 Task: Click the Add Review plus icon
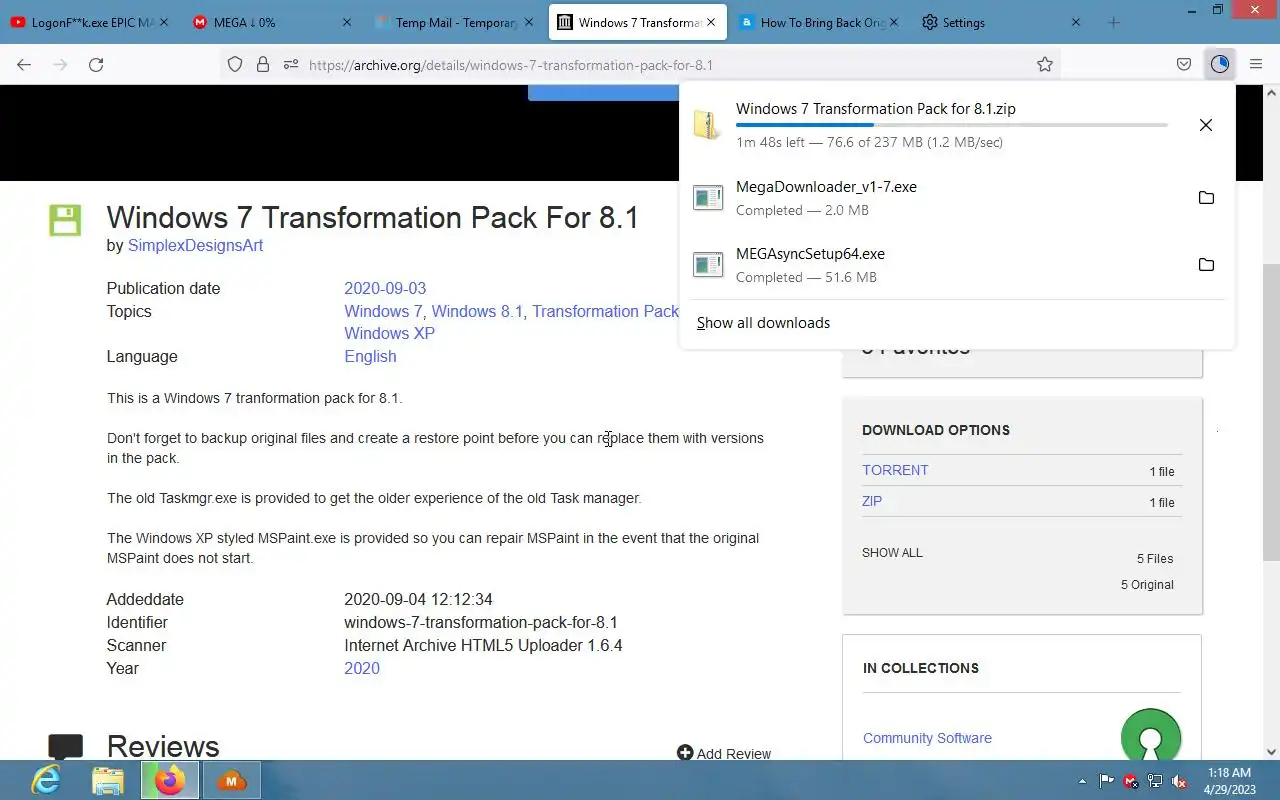tap(685, 752)
